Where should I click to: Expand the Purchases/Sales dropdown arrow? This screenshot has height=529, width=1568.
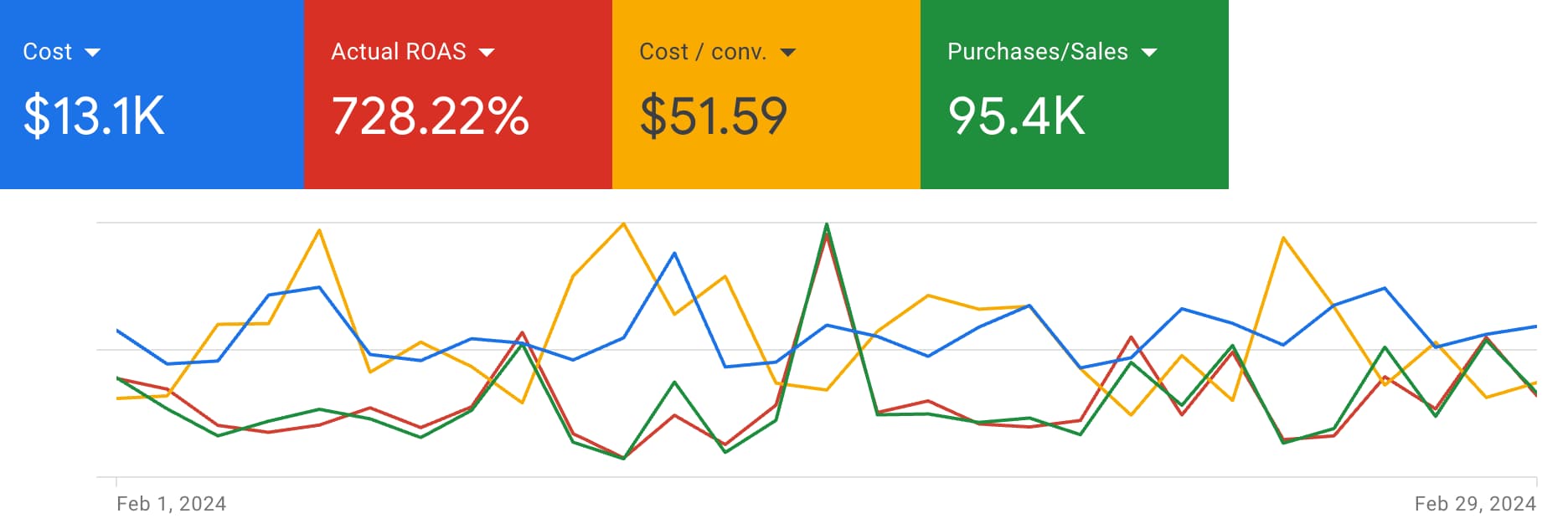point(1149,53)
